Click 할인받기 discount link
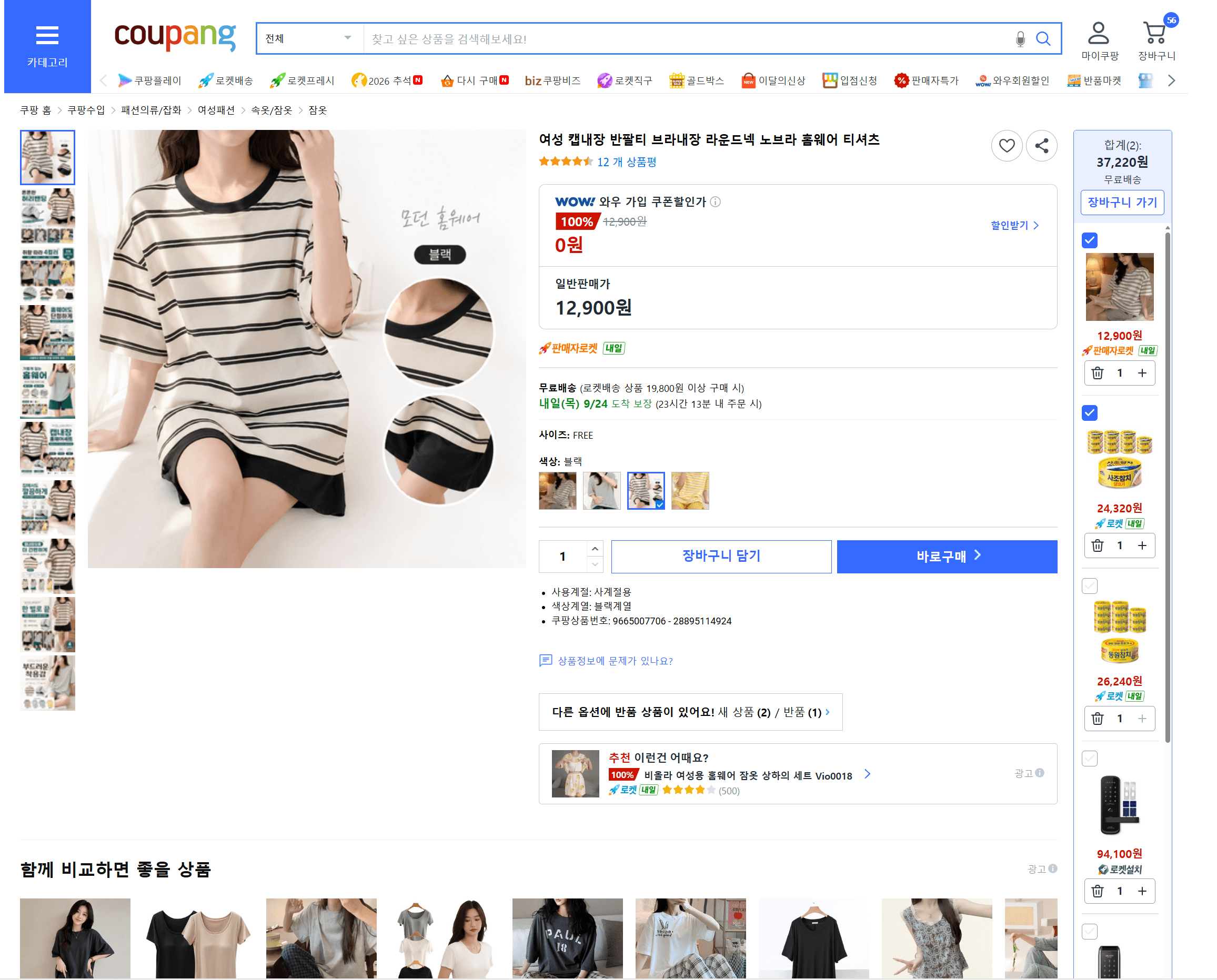Viewport: 1217px width, 980px height. click(x=1015, y=225)
